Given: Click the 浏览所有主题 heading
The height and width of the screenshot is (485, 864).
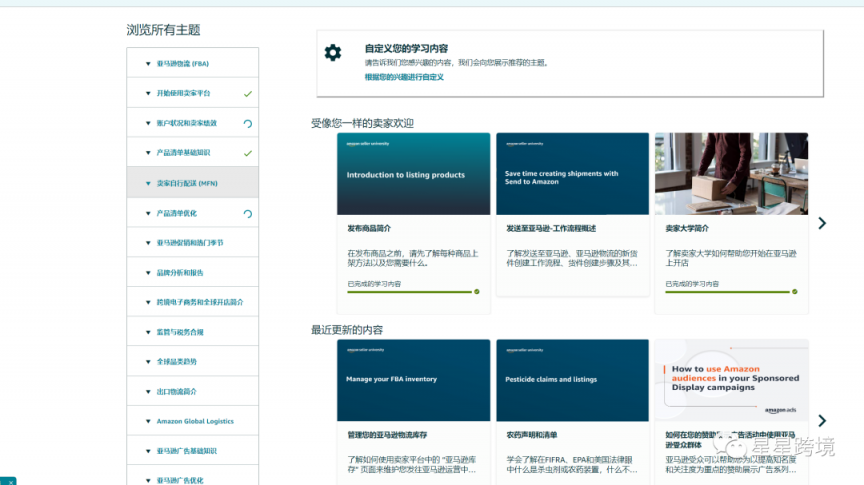Looking at the screenshot, I should [163, 30].
